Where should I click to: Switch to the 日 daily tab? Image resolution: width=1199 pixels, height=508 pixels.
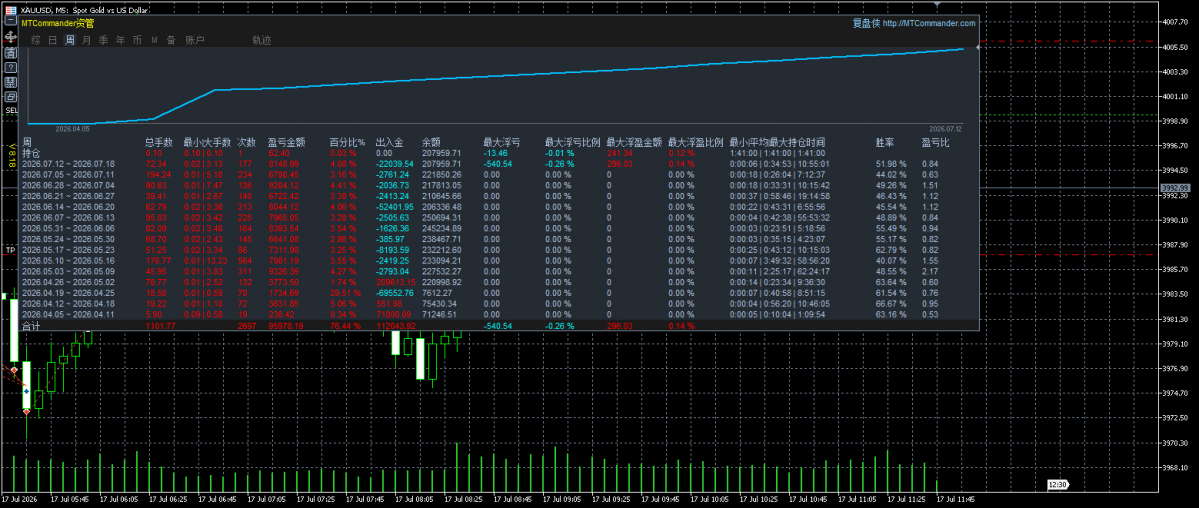point(53,40)
